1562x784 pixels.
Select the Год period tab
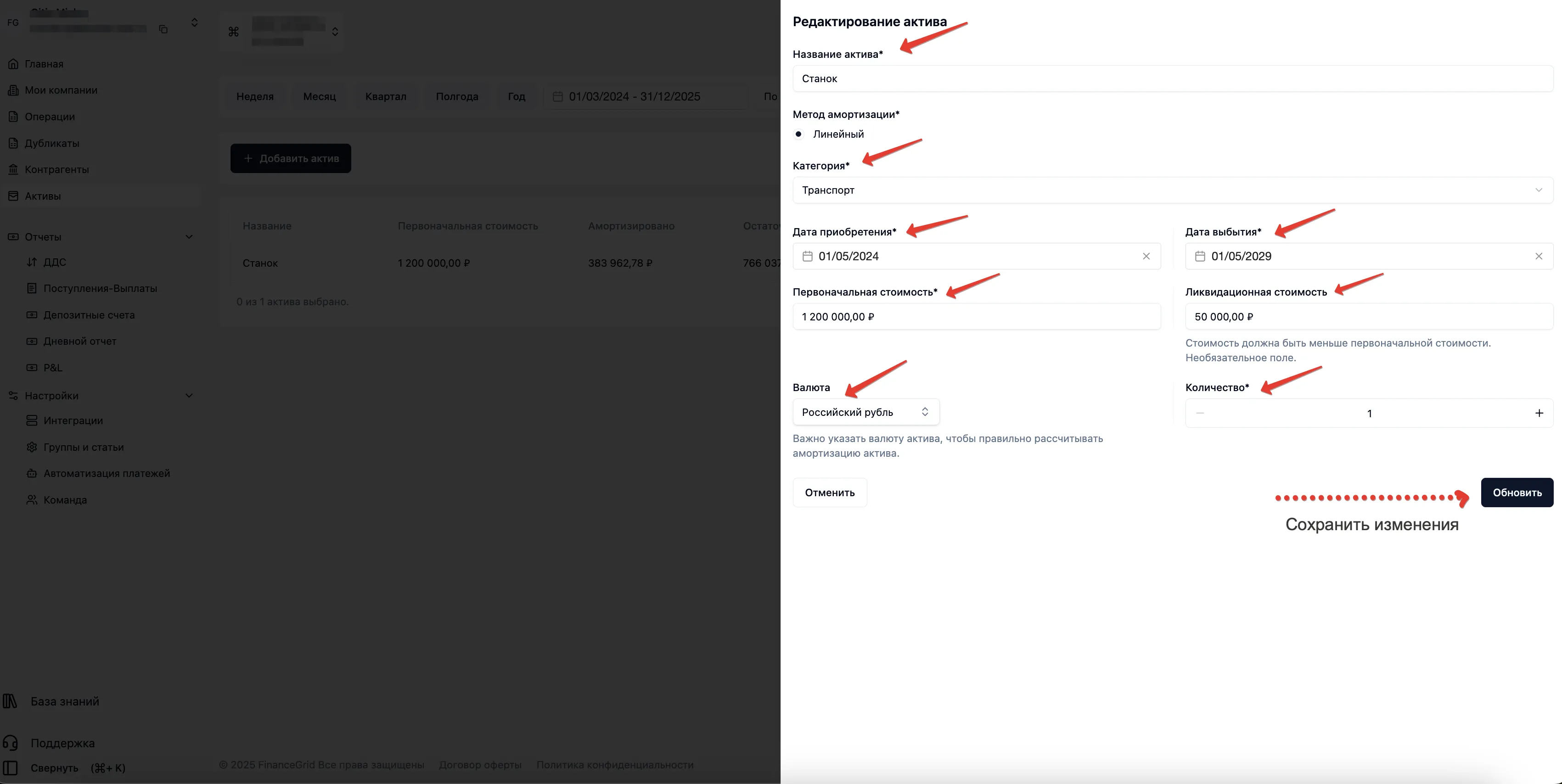(x=517, y=96)
